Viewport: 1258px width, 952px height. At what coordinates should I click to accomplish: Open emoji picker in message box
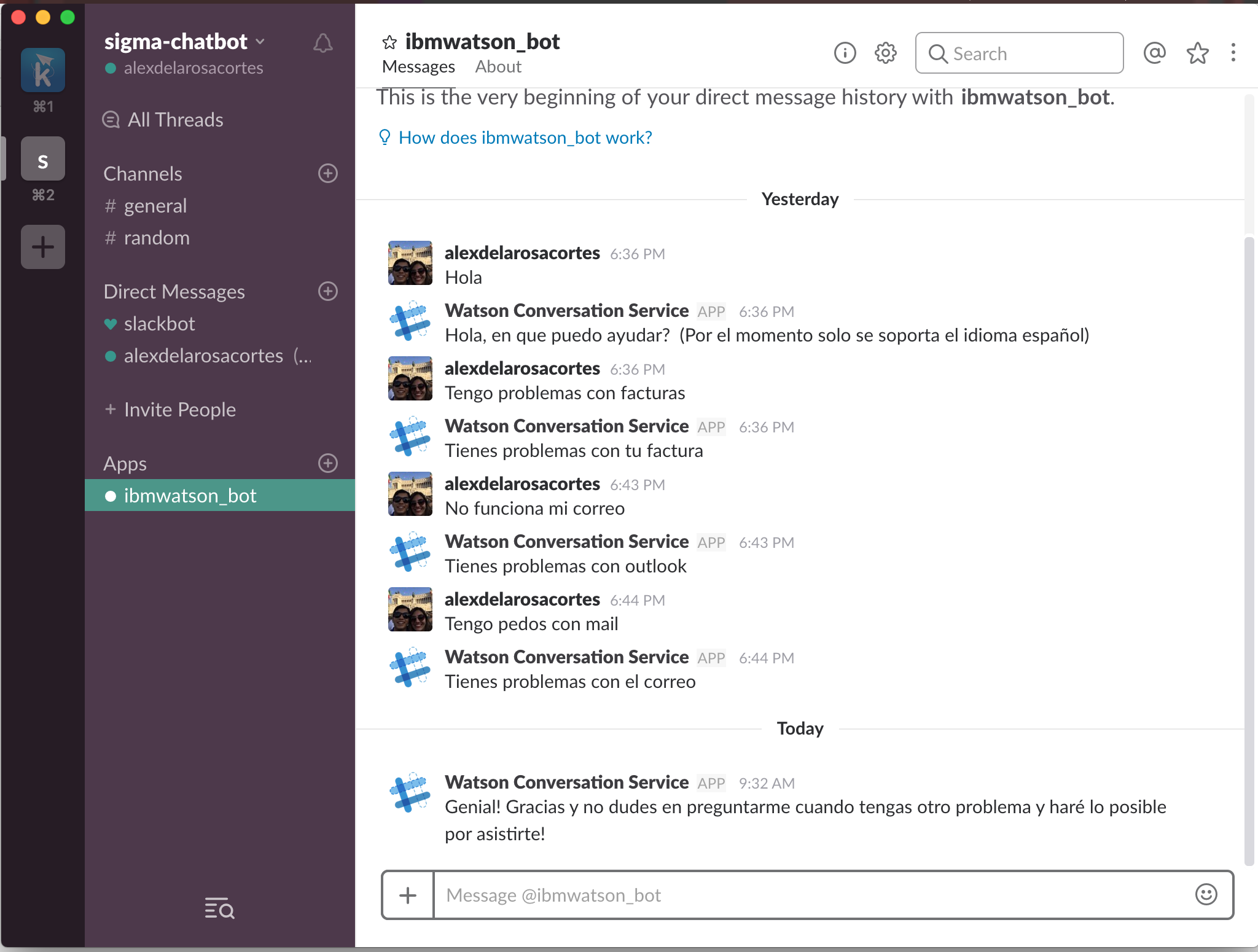(1206, 895)
